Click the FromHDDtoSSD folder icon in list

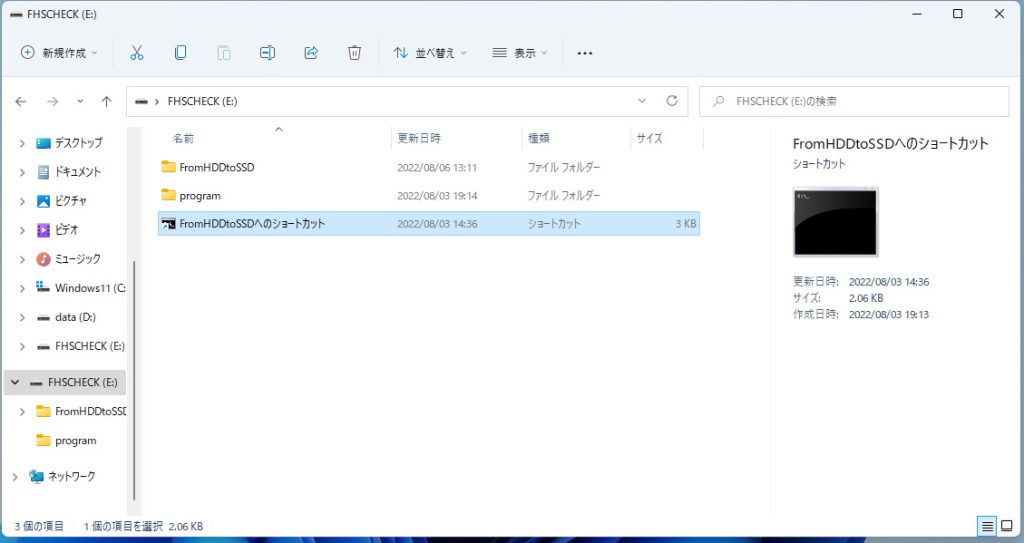pos(168,167)
